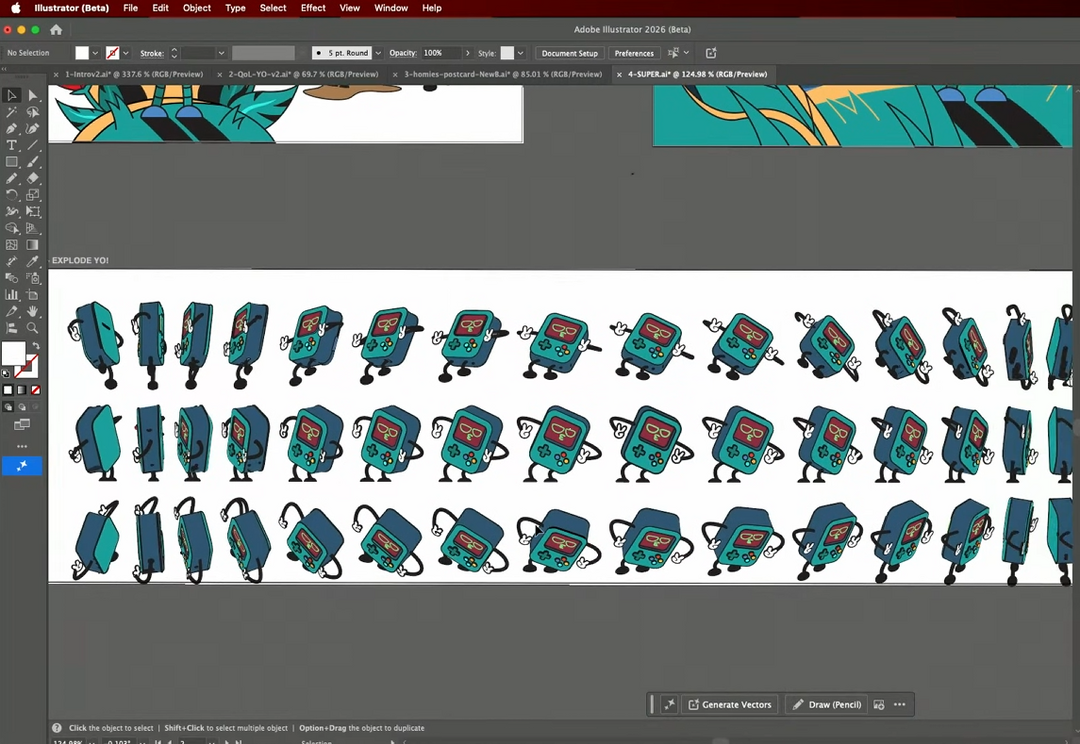
Task: Open the Style dropdown in control bar
Action: 520,53
